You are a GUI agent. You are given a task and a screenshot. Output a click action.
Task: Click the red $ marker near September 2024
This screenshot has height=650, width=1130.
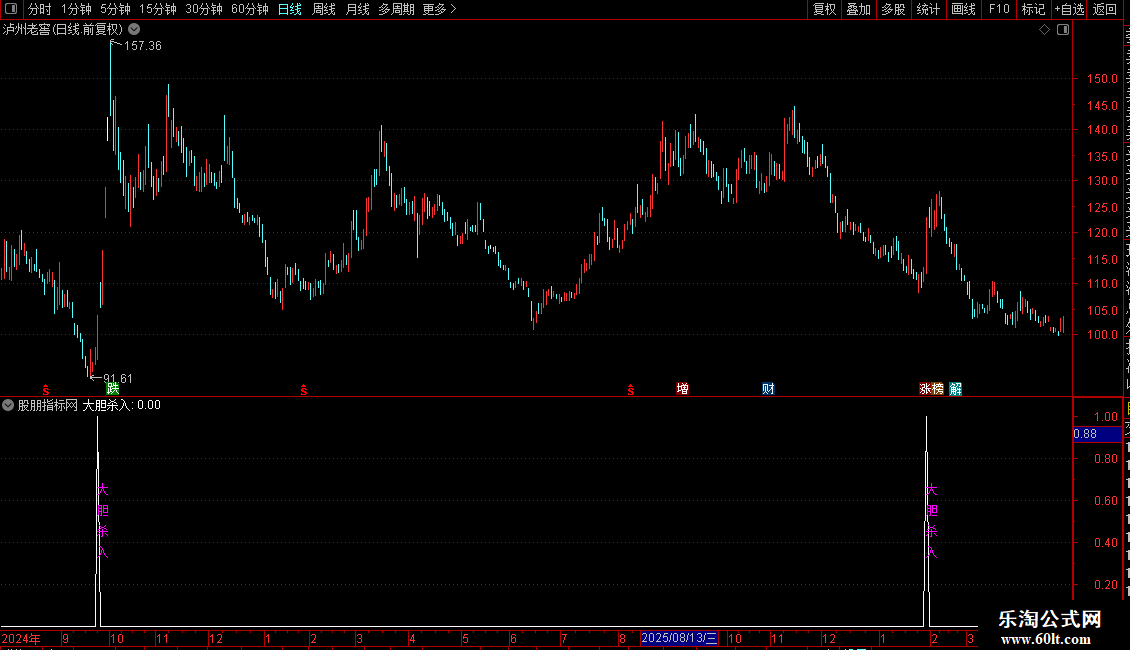click(45, 390)
